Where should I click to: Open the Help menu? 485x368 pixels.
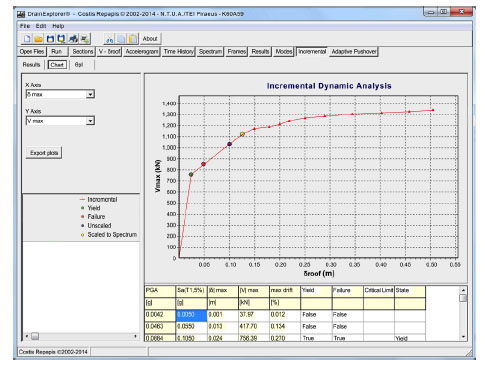coord(58,26)
